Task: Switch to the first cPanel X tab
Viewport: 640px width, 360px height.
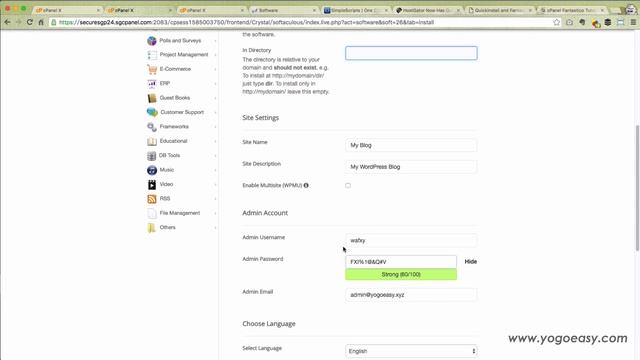Action: point(67,10)
